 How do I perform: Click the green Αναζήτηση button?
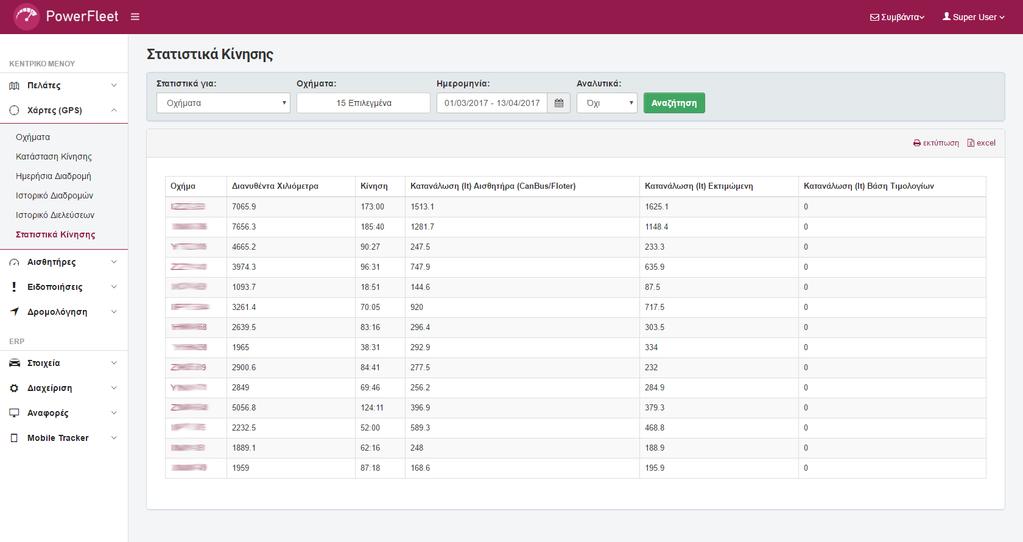674,103
